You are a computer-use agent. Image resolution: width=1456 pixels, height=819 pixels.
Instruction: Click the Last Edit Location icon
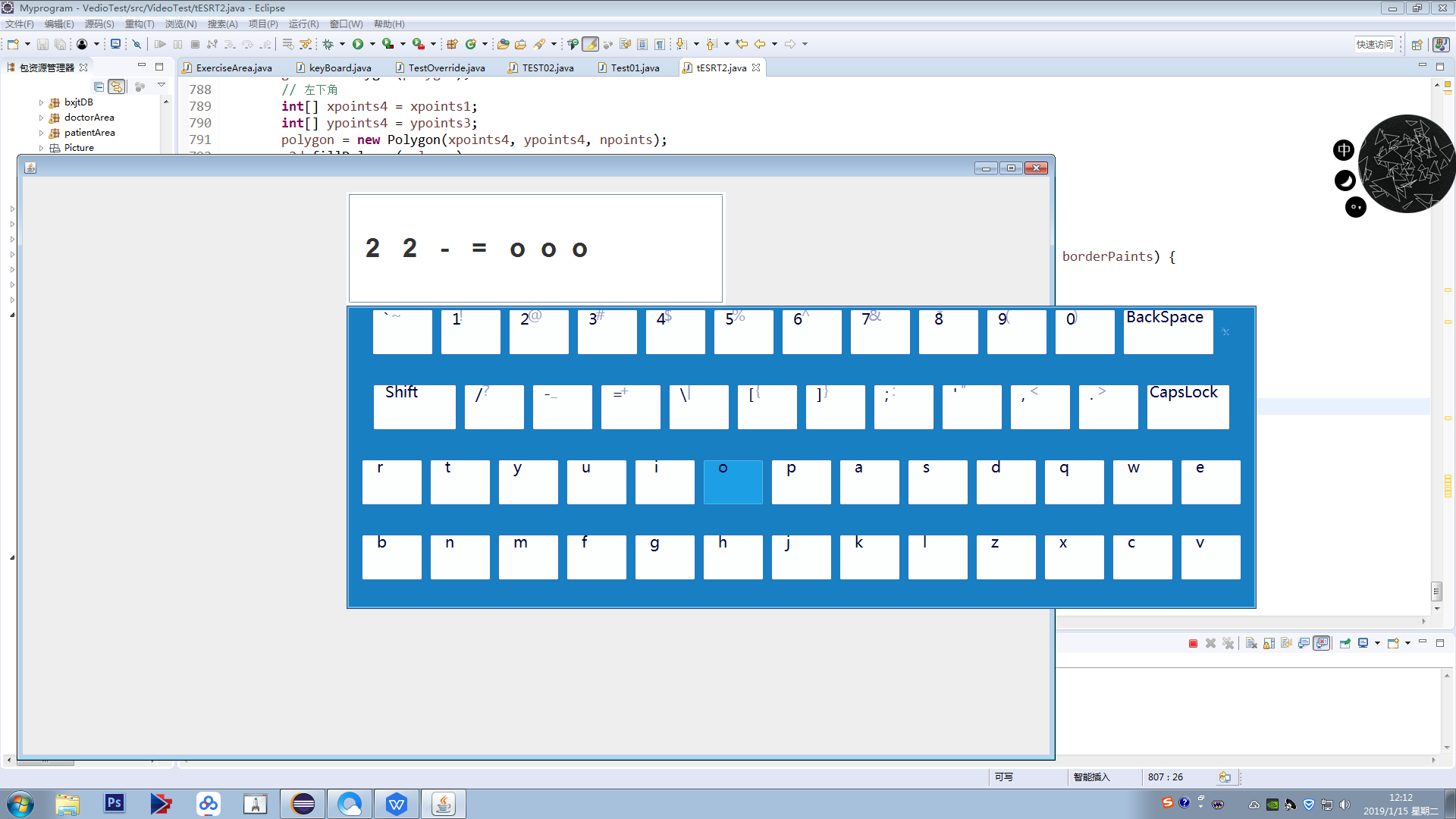(x=742, y=44)
